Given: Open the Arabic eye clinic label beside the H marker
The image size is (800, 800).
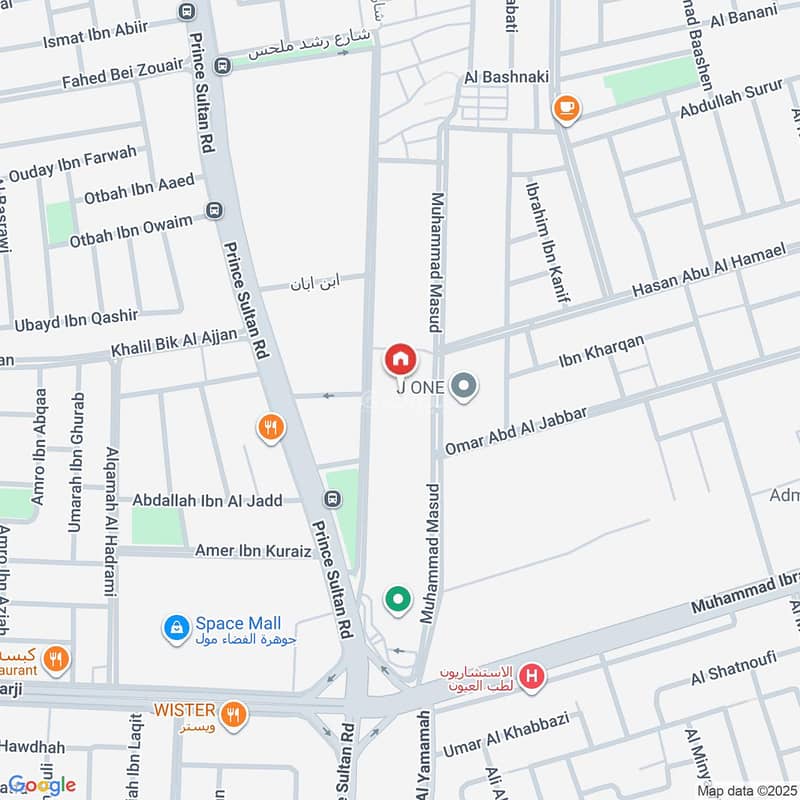Looking at the screenshot, I should tap(477, 679).
